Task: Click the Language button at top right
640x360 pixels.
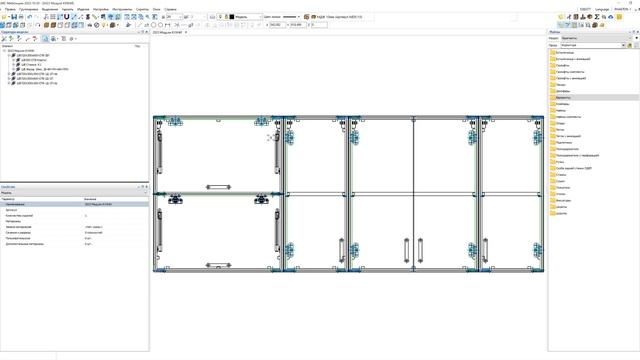Action: point(602,9)
